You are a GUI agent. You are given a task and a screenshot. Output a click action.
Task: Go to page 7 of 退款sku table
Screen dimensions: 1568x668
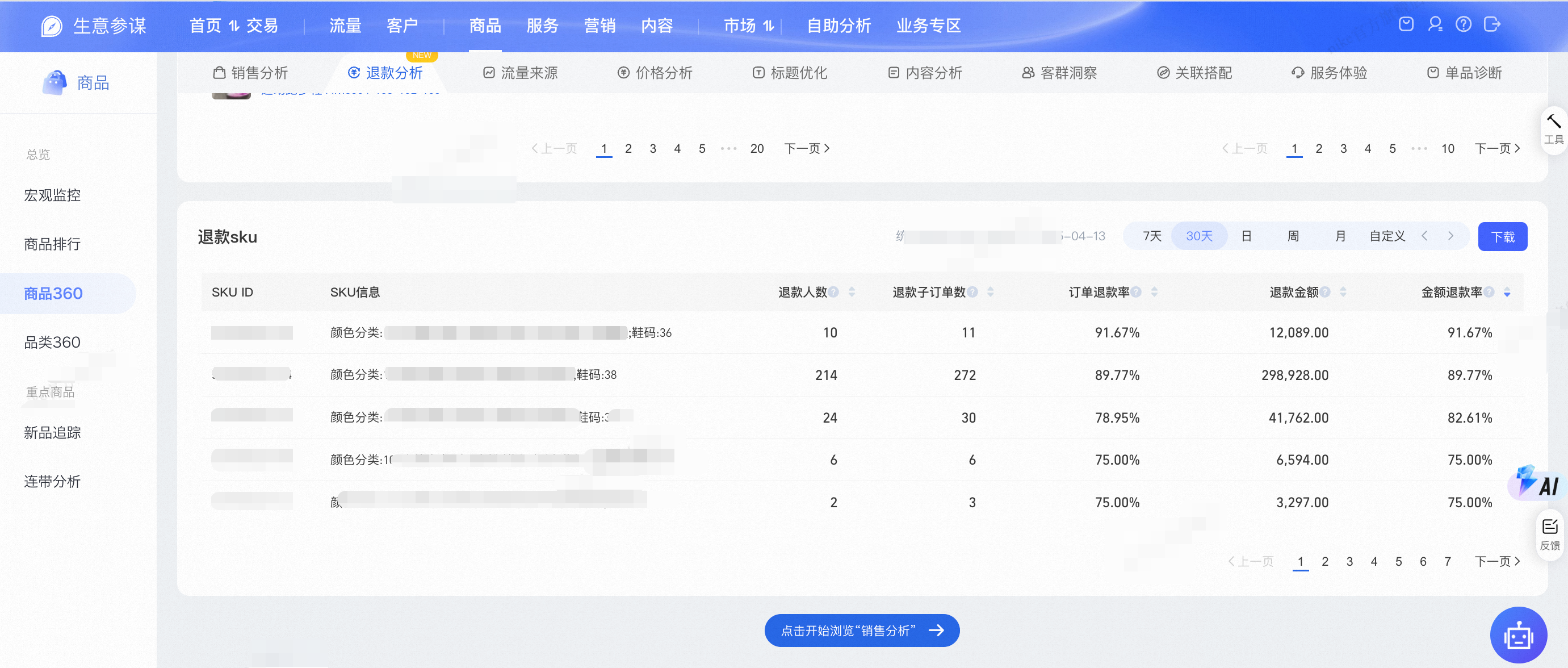[x=1447, y=561]
